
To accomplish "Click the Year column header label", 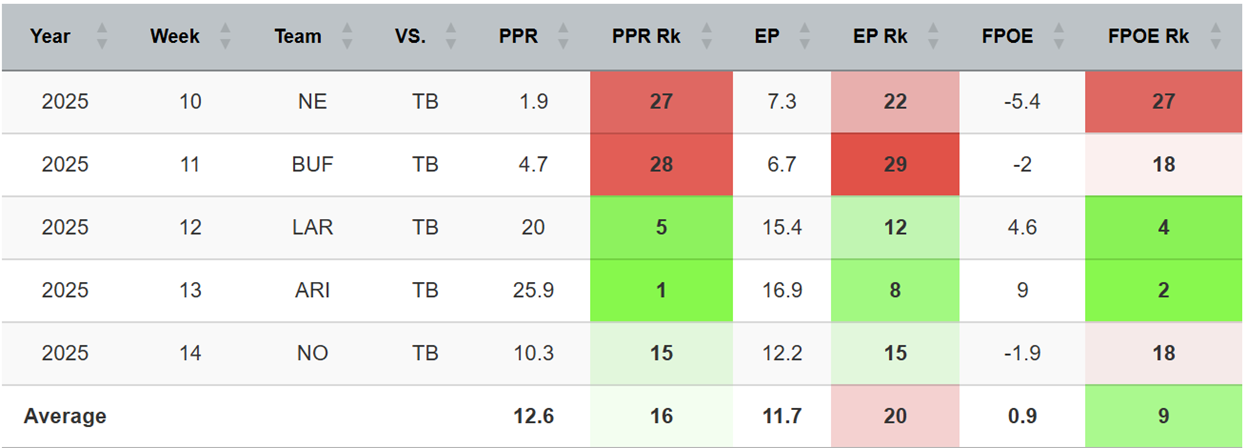I will click(x=50, y=37).
